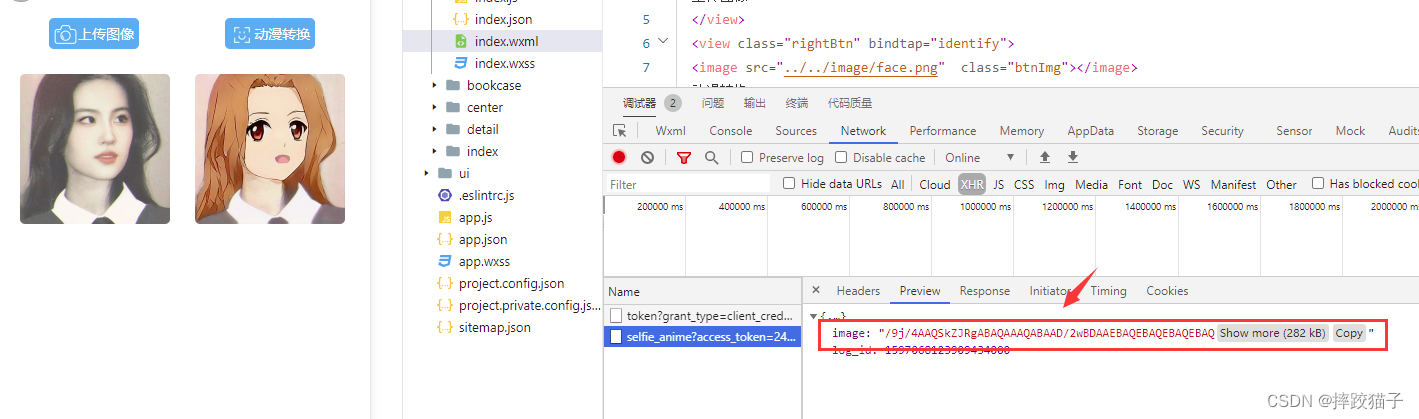Click Show more (282 kB) button
This screenshot has height=419, width=1419.
1273,333
